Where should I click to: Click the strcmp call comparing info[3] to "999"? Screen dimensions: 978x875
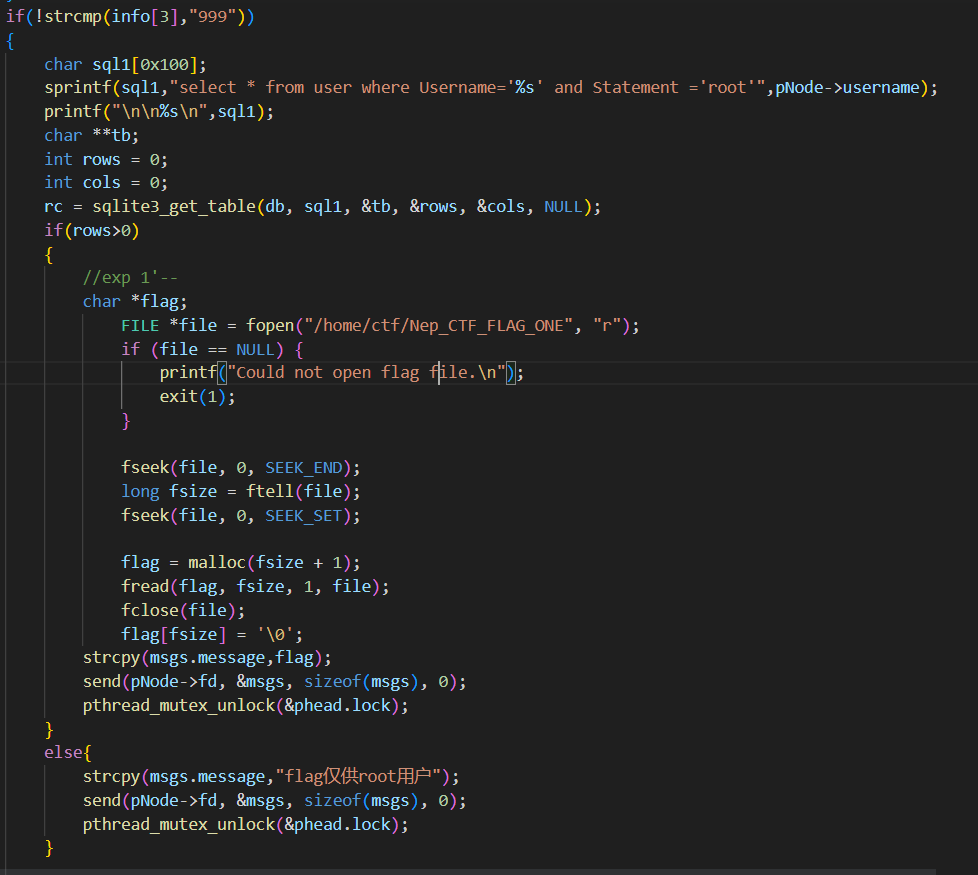[x=144, y=16]
